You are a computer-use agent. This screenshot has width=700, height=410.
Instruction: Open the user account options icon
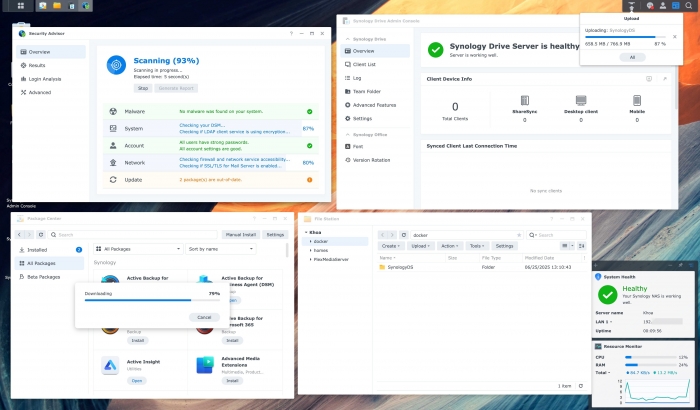tap(663, 6)
